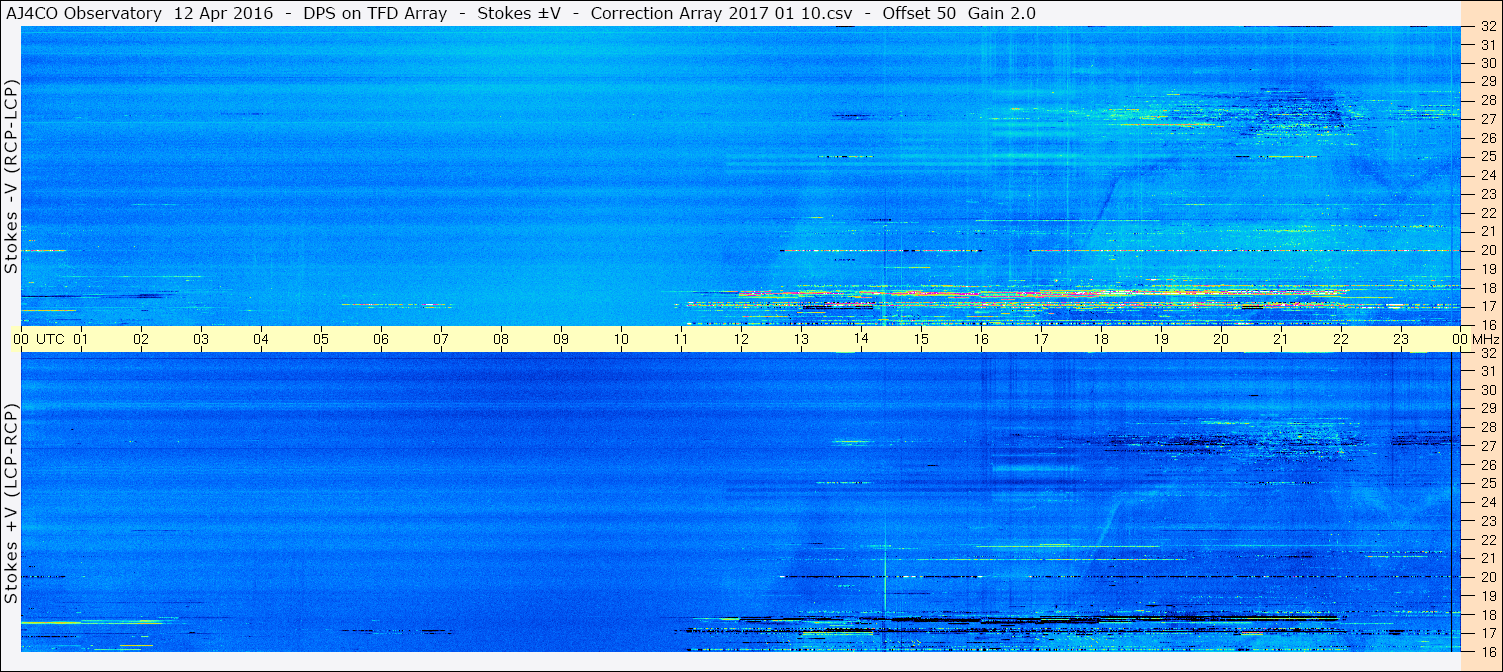Click the 15 UTC time label
This screenshot has height=672, width=1503.
pos(921,339)
